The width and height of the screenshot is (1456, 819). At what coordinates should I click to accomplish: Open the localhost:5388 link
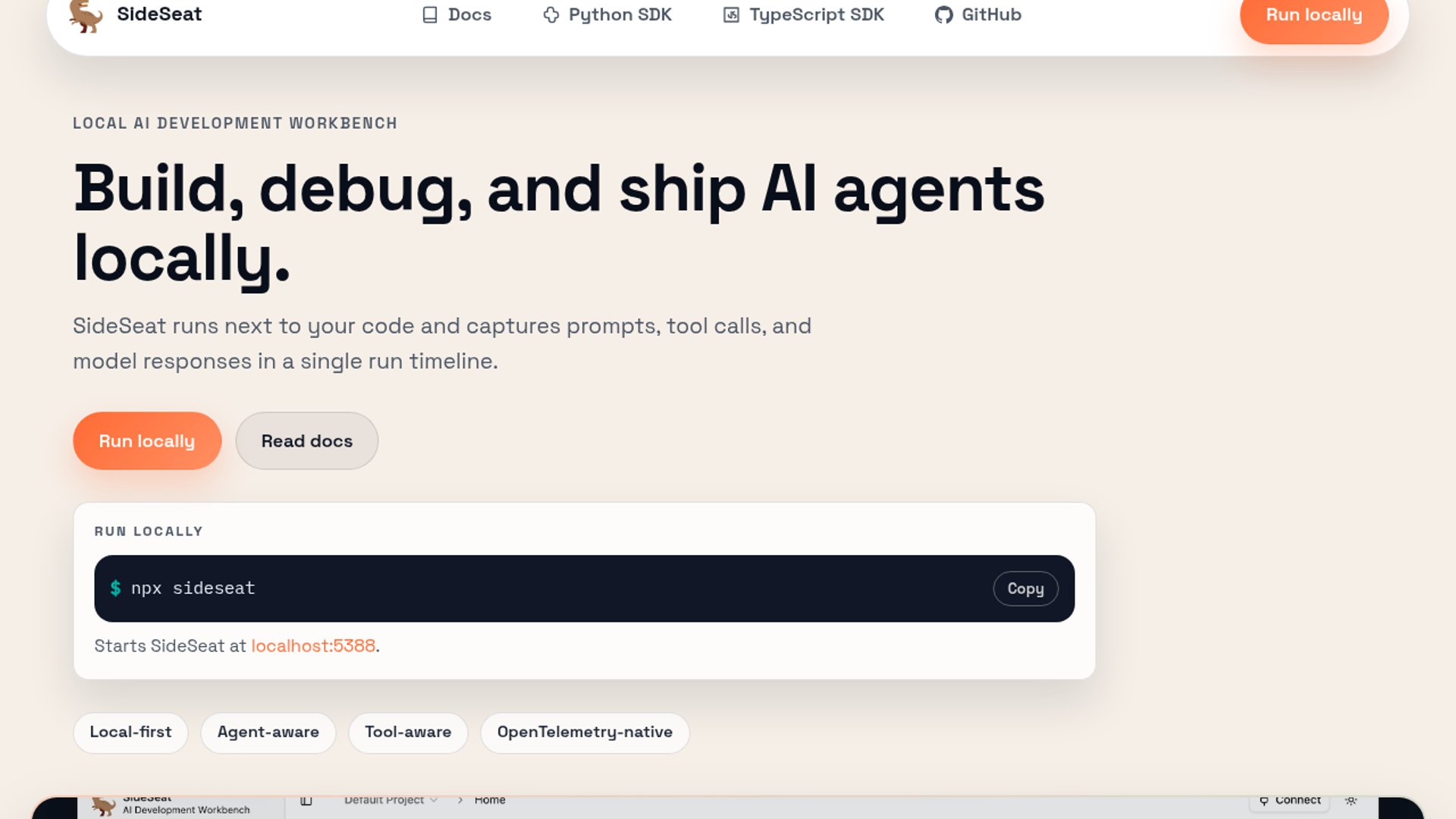[313, 645]
